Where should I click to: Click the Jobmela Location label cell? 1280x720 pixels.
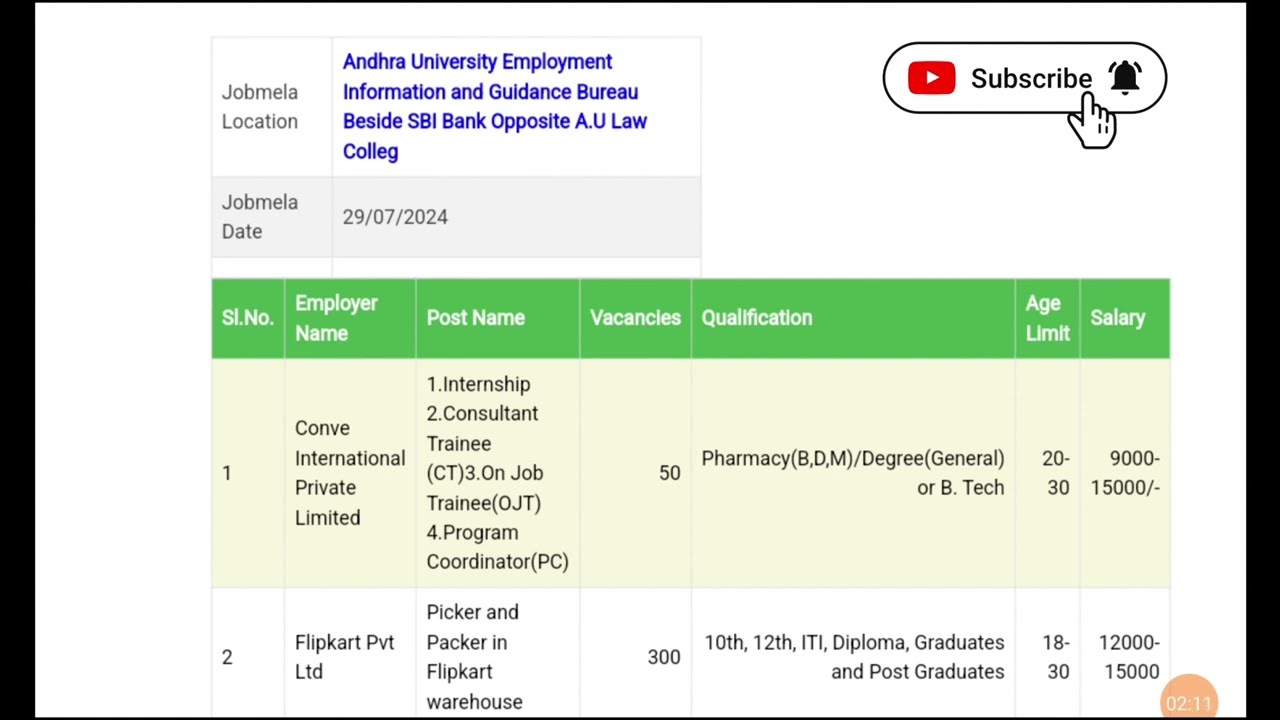click(260, 107)
